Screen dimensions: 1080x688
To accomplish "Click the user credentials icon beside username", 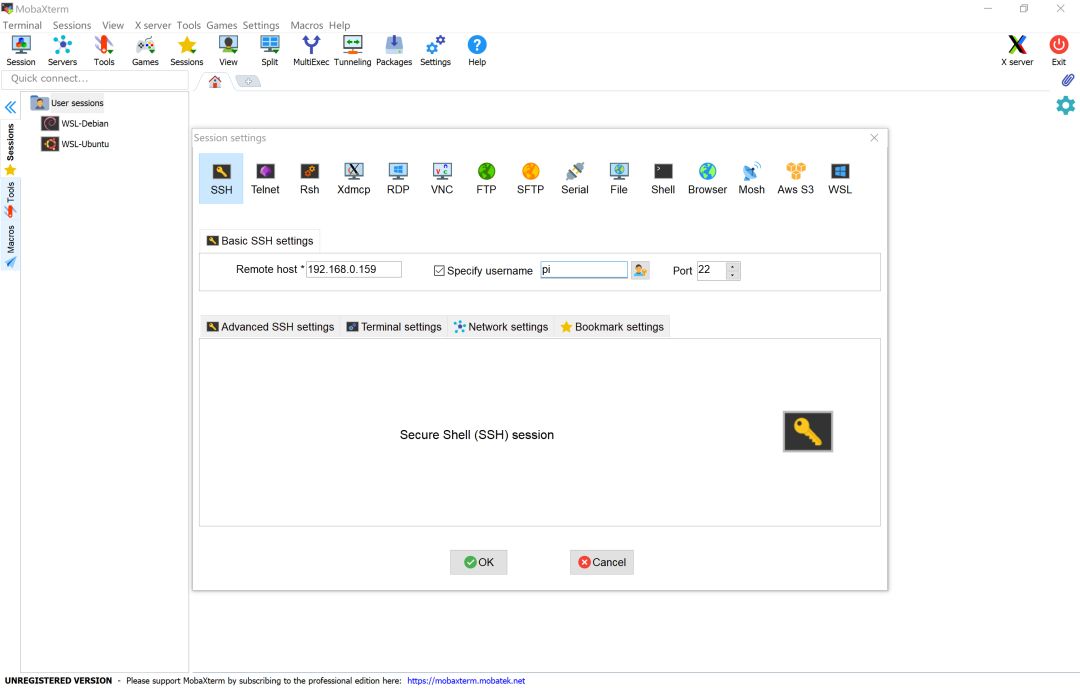I will click(641, 270).
